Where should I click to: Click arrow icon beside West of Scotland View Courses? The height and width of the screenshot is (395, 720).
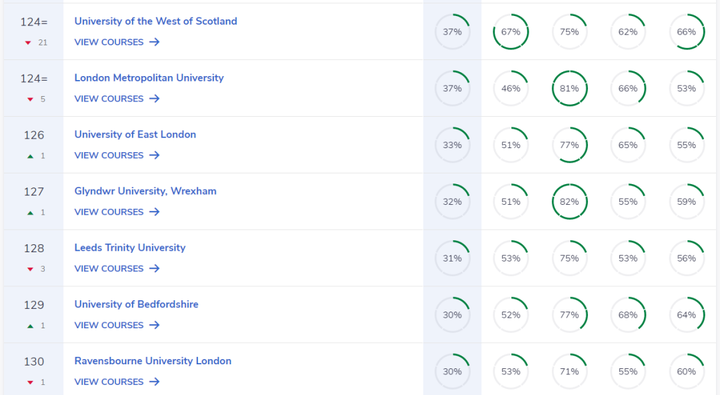[154, 42]
